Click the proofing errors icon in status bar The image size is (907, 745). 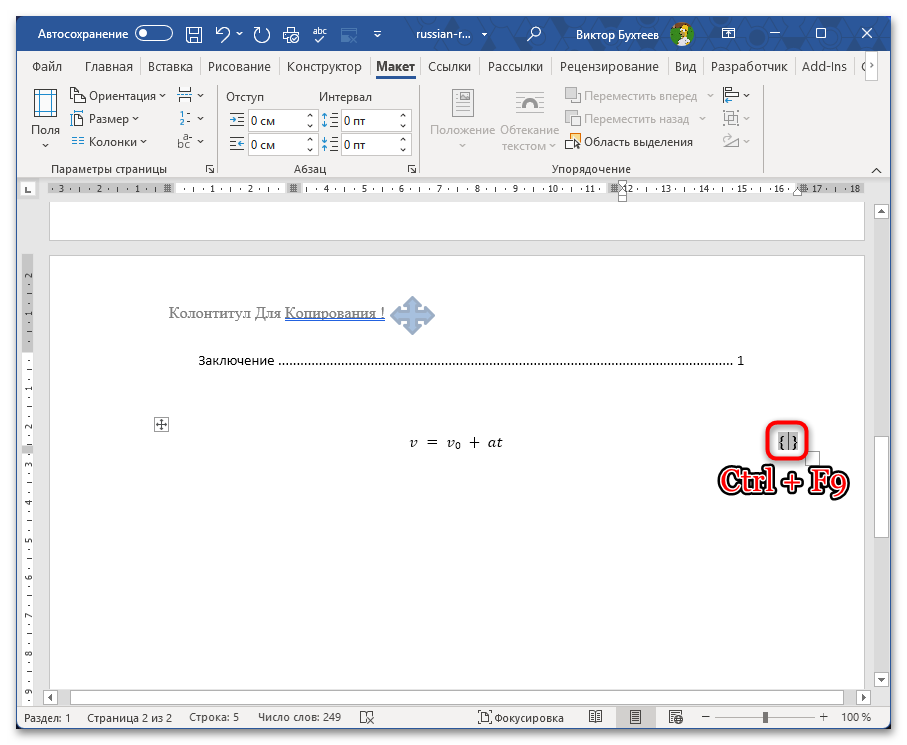click(367, 718)
